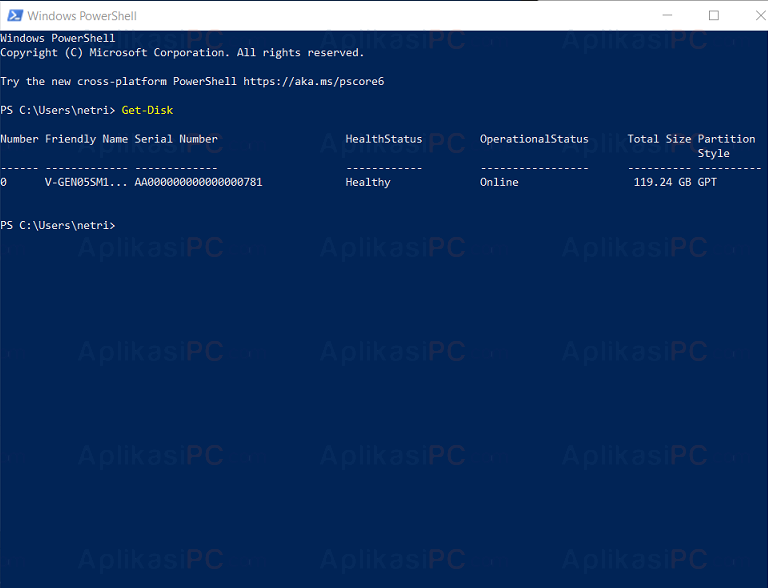
Task: Click the 'Healthy' status value
Action: click(368, 182)
